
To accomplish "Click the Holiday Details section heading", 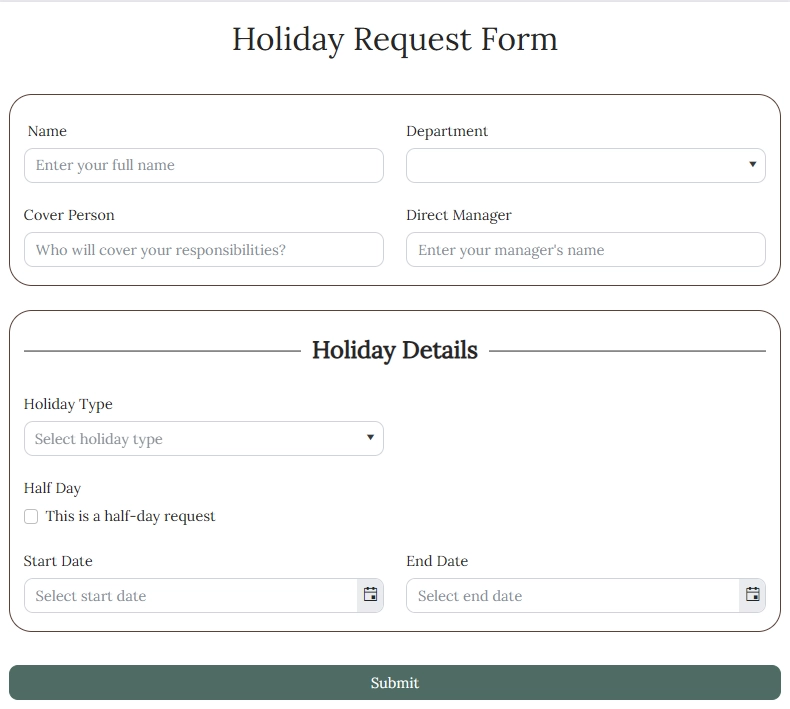I will [x=394, y=351].
